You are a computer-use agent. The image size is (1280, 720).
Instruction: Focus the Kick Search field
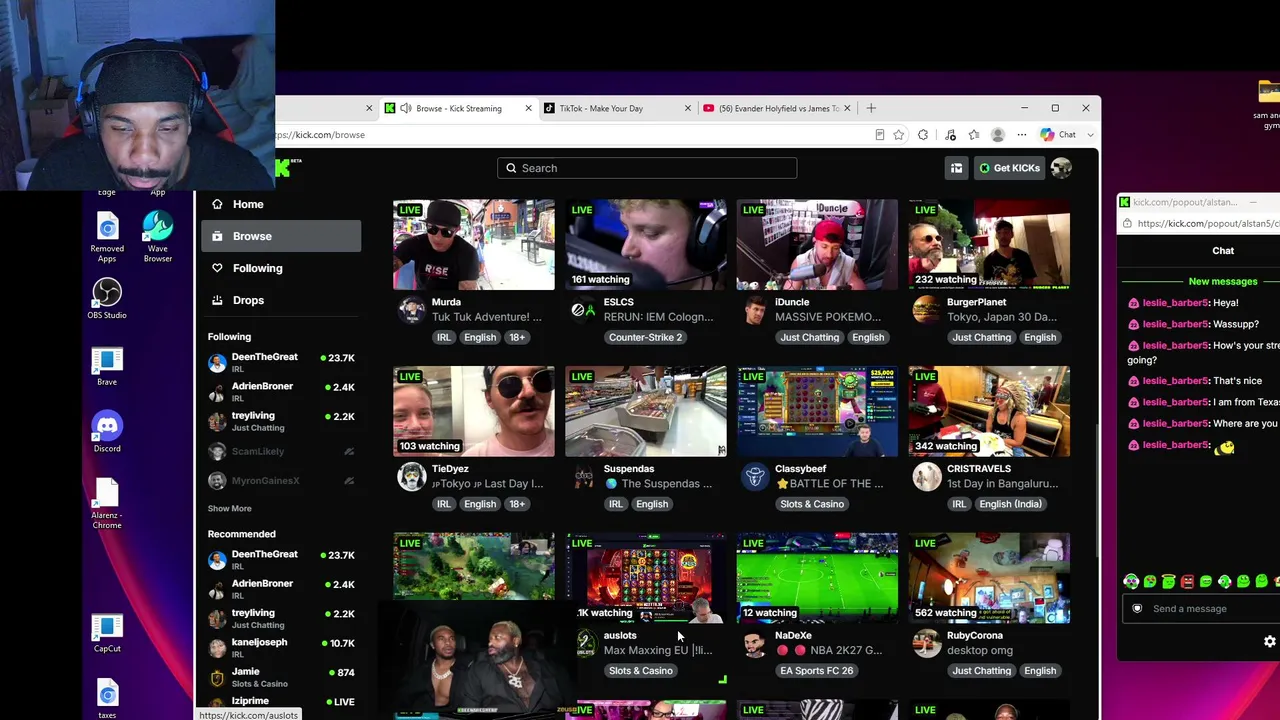click(x=647, y=168)
